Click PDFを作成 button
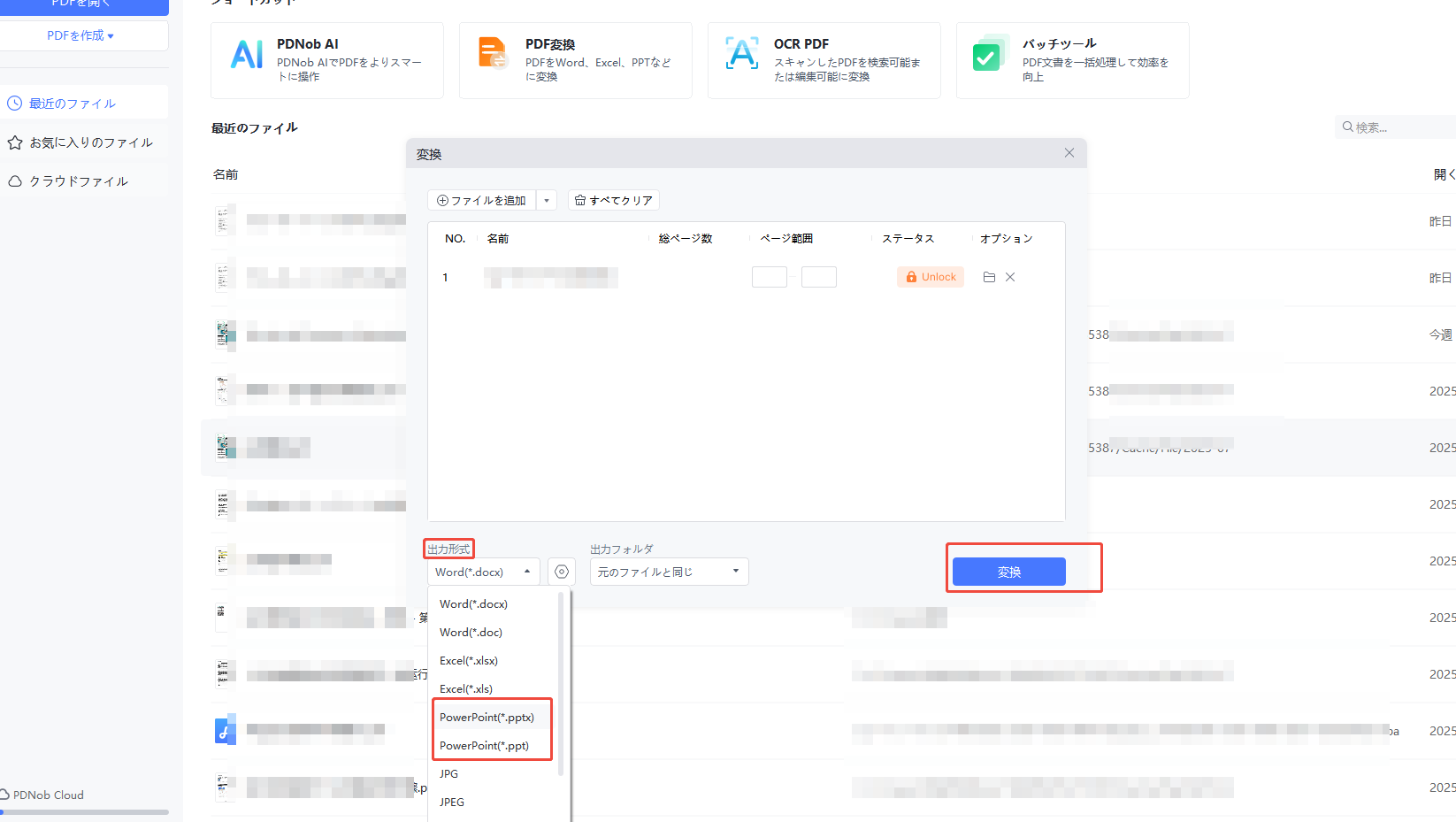This screenshot has width=1456, height=822. coord(80,36)
